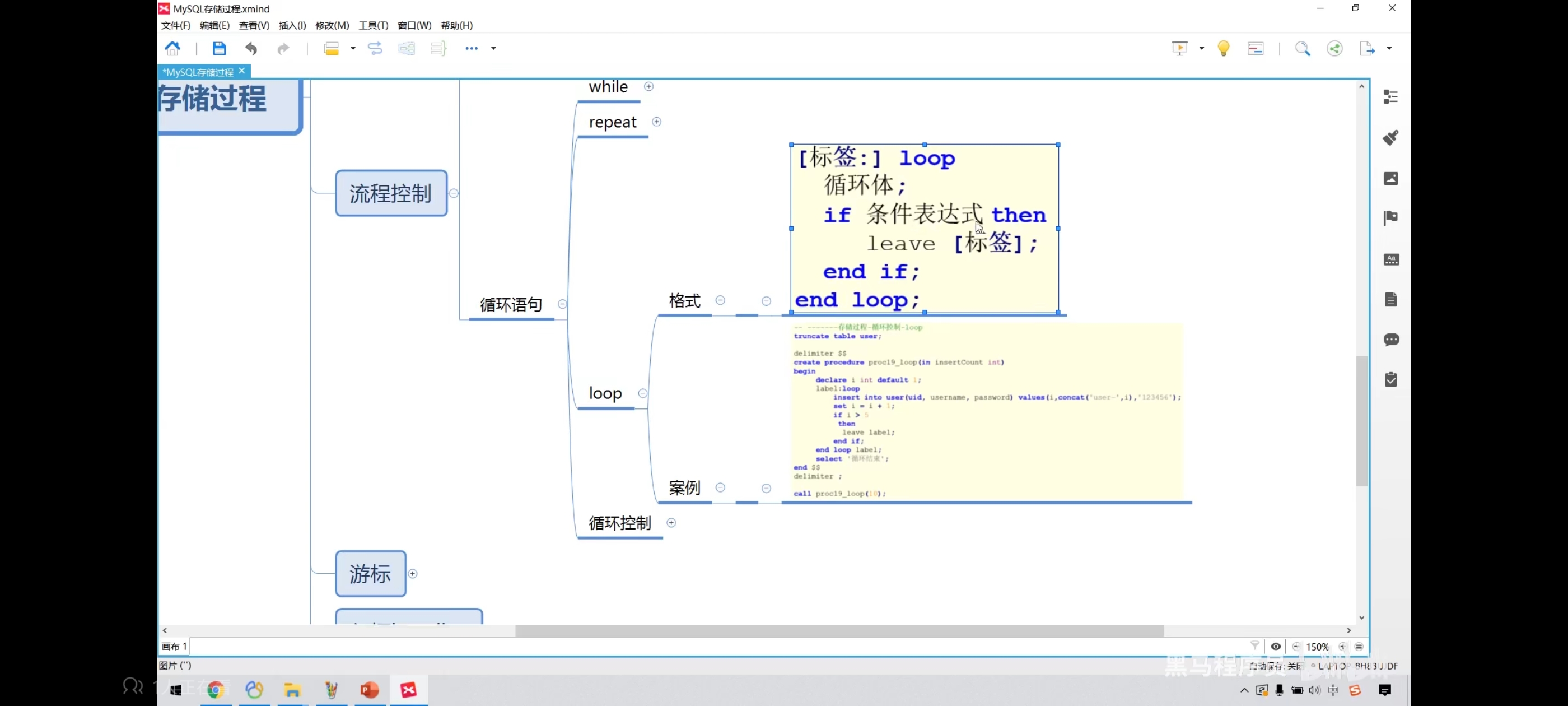Collapse the 流程控制 topic
This screenshot has width=1568, height=706.
click(454, 193)
